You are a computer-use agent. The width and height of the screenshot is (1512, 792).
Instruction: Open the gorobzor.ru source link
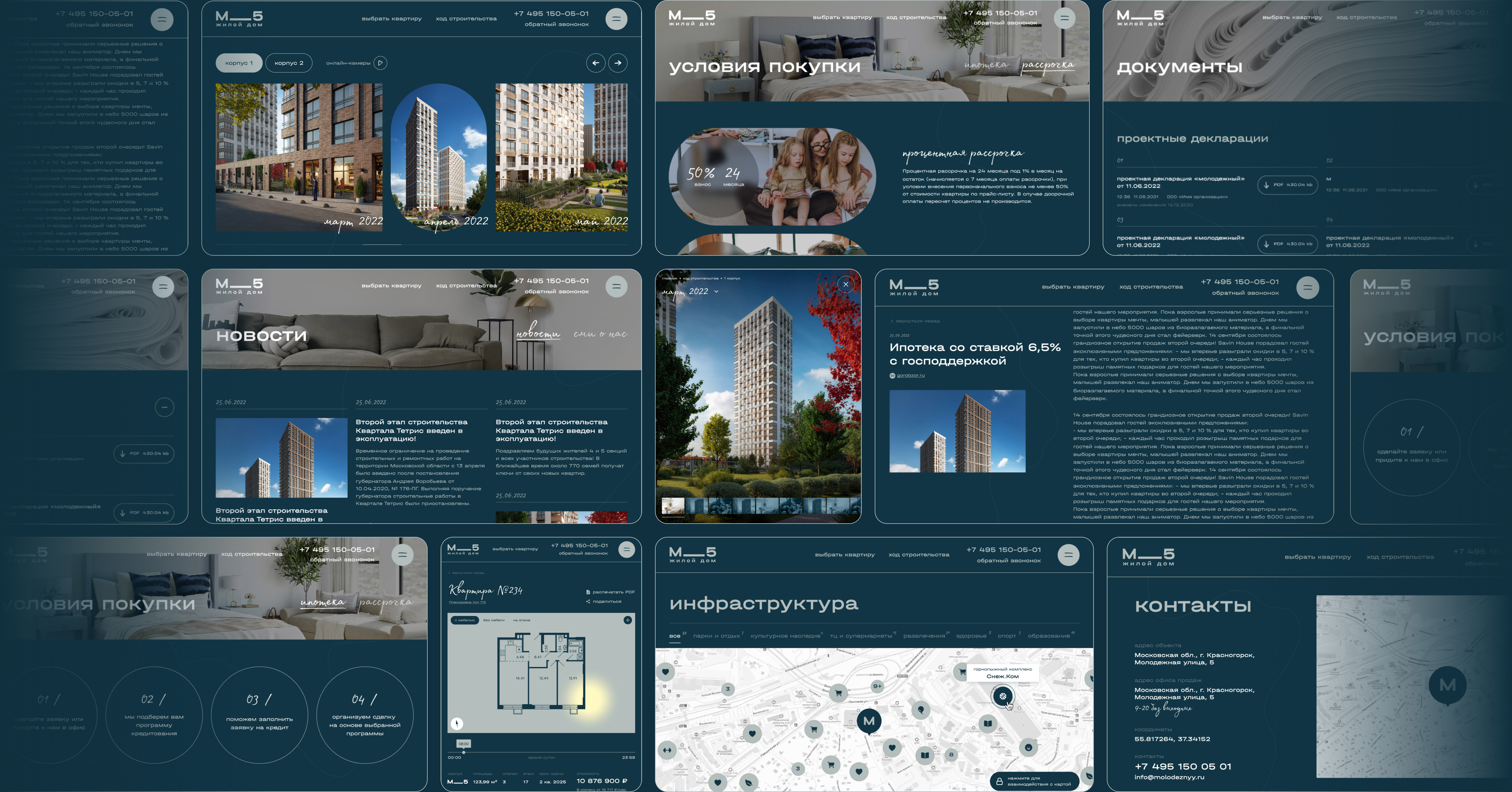click(910, 375)
